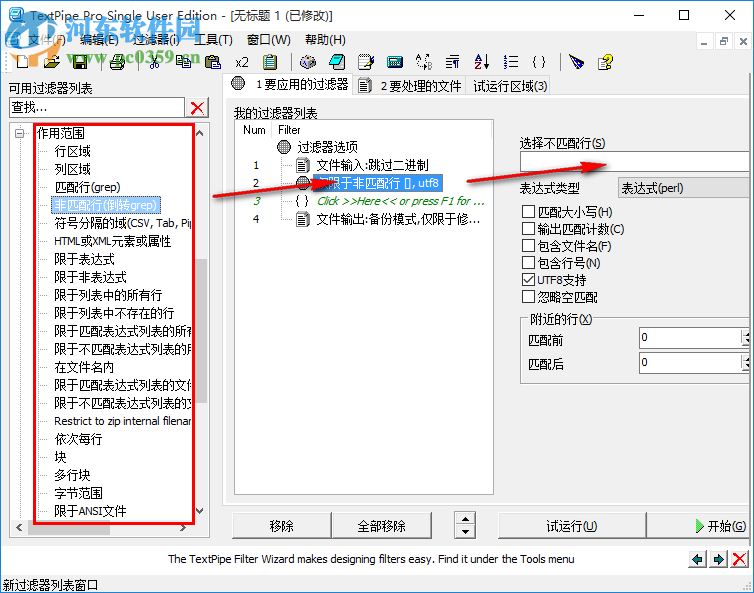This screenshot has height=593, width=754.
Task: Open the 编辑(E) menu
Action: [99, 40]
